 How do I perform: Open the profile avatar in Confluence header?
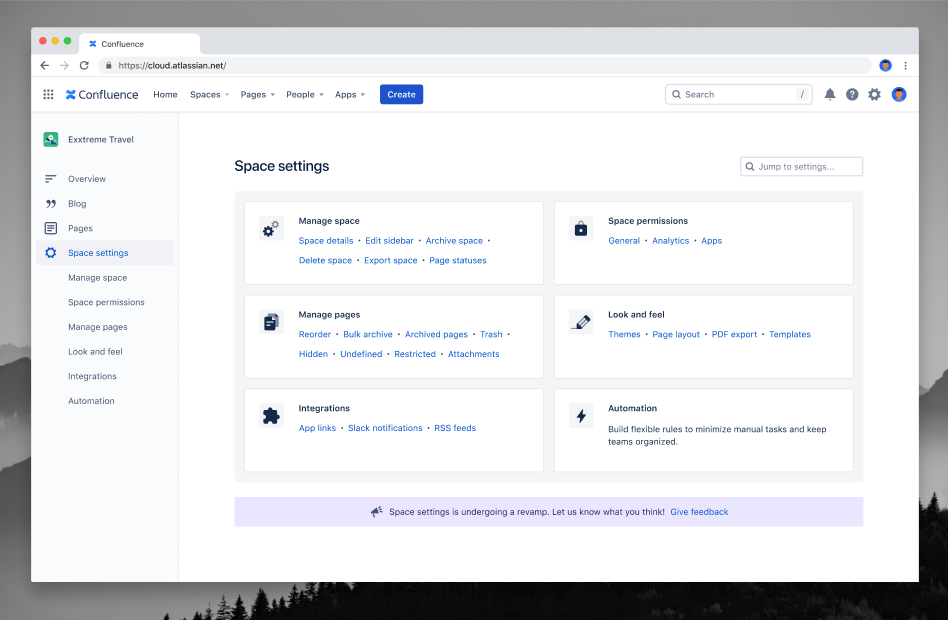pyautogui.click(x=899, y=94)
